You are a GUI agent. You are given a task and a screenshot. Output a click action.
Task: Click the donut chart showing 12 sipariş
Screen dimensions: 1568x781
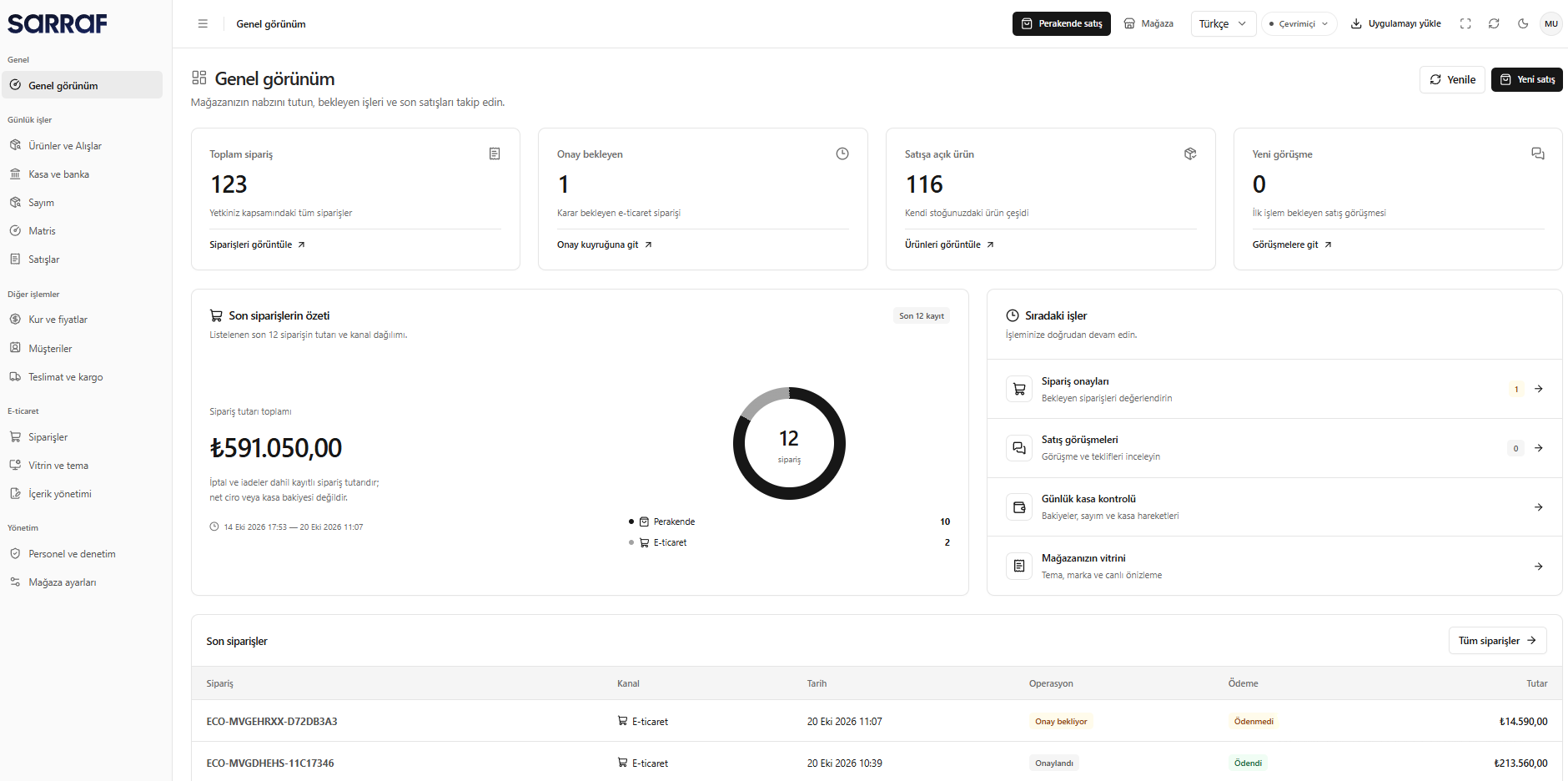pos(789,443)
